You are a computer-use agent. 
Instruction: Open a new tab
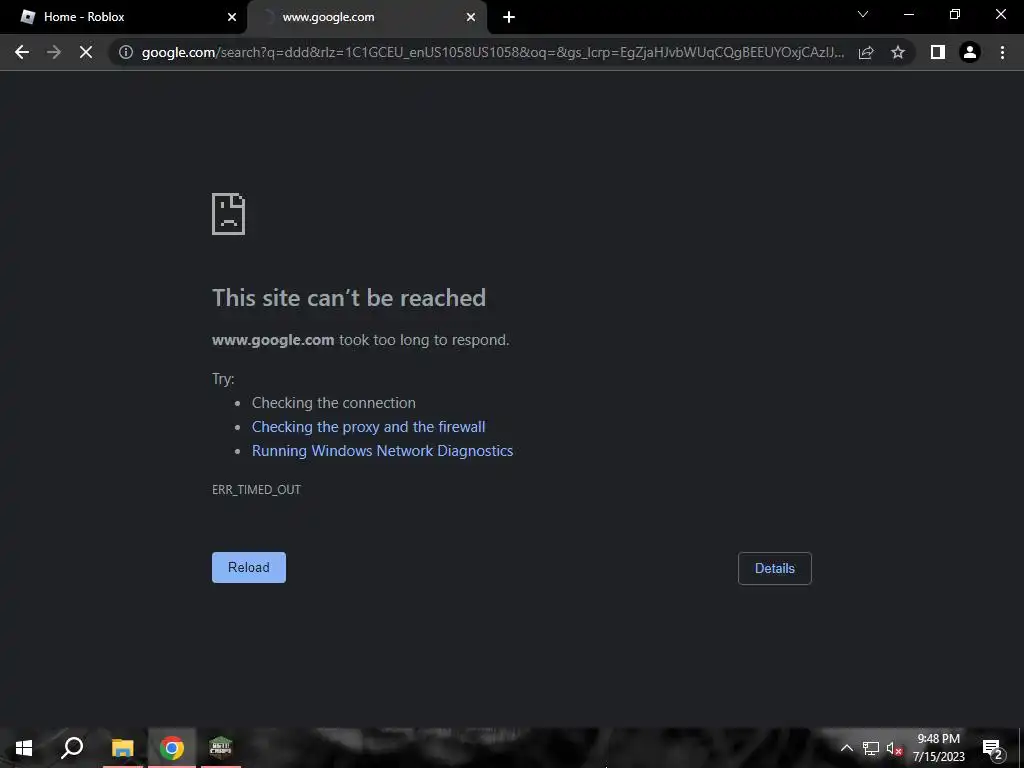click(509, 17)
